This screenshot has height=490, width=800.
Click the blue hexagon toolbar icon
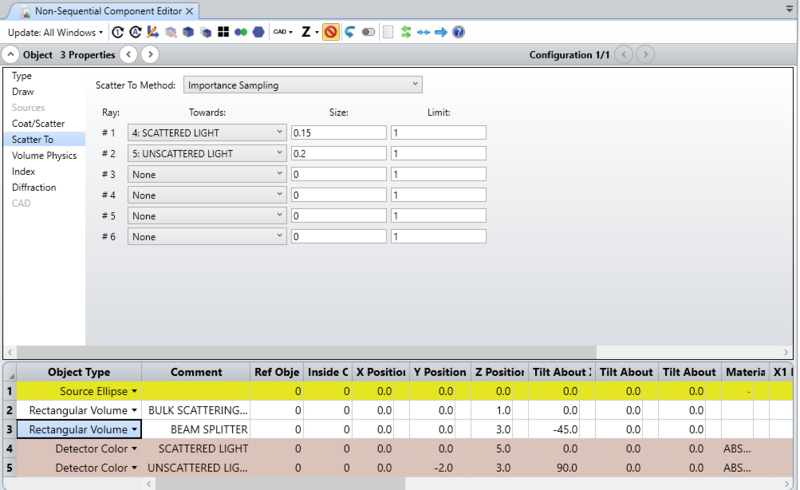[259, 32]
